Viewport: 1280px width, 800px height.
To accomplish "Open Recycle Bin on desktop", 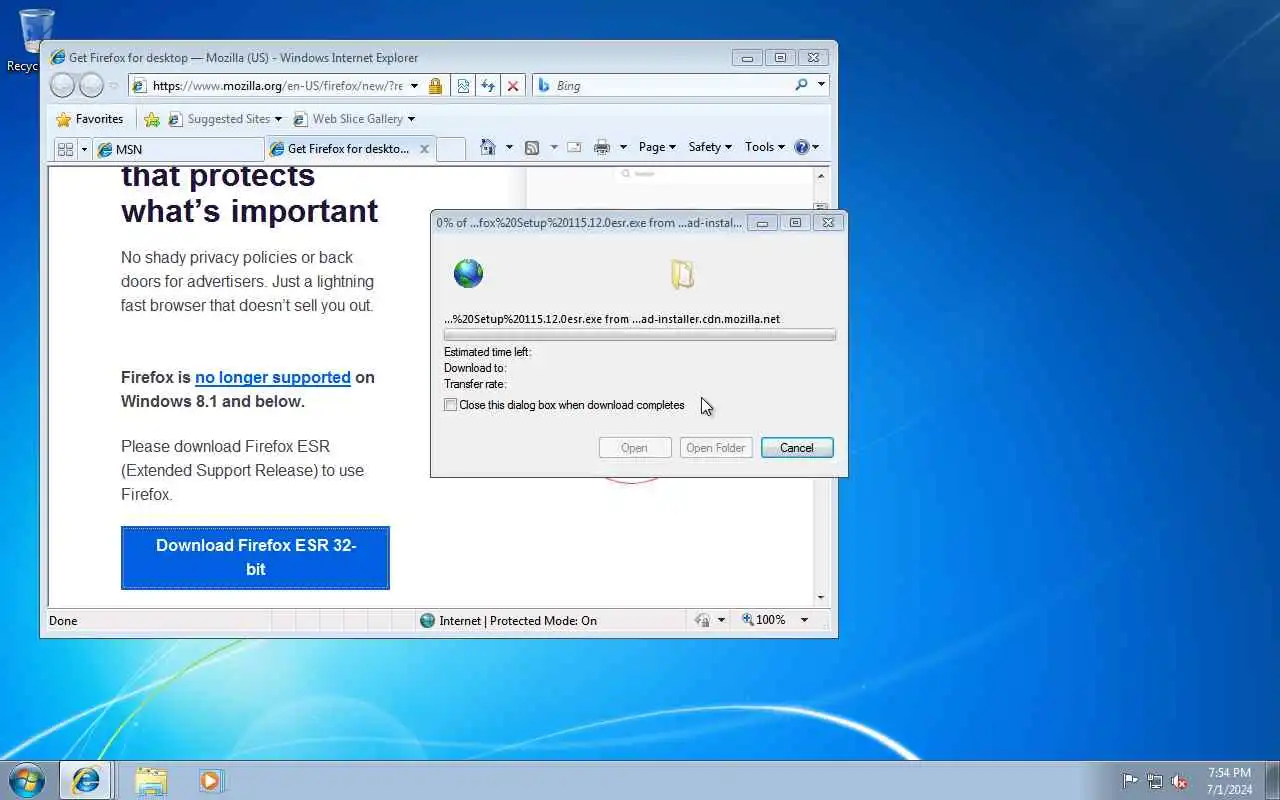I will 36,40.
